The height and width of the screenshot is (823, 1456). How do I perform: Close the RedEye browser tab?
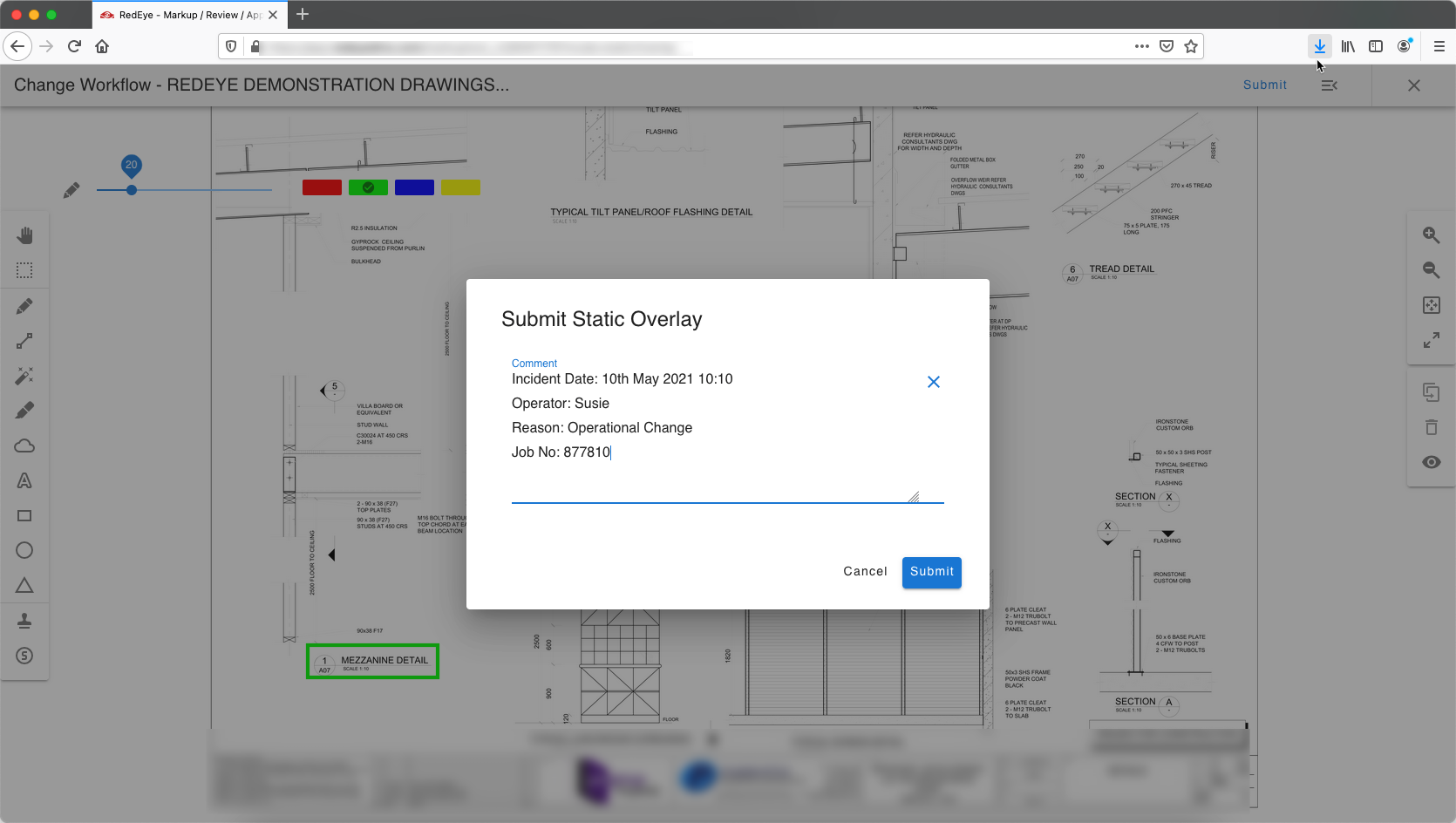[273, 15]
